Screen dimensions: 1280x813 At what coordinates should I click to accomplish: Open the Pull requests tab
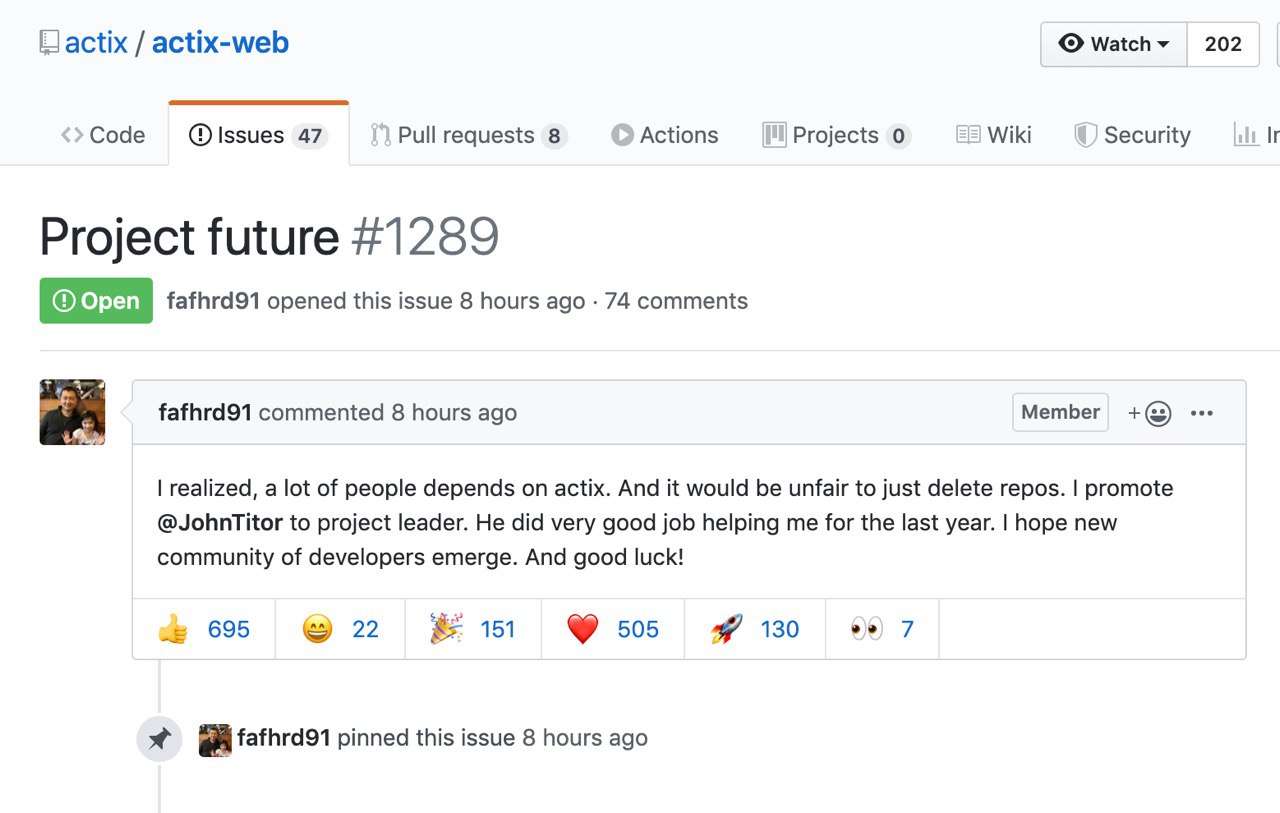tap(468, 135)
